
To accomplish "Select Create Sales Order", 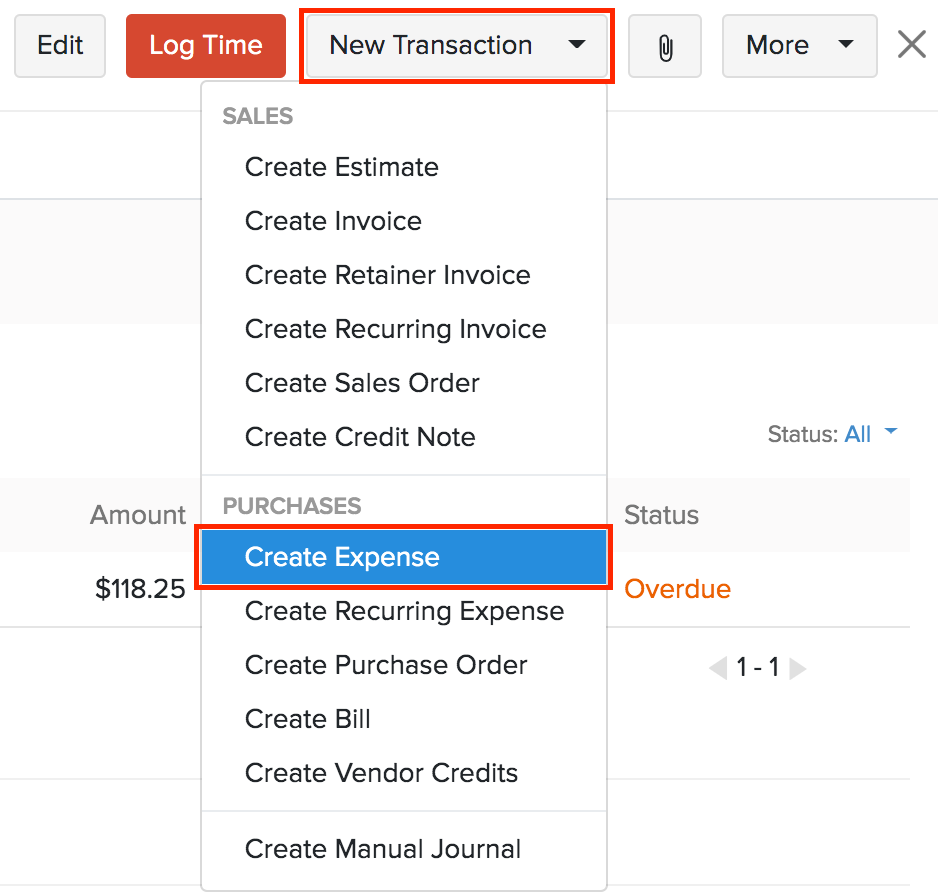I will point(362,383).
